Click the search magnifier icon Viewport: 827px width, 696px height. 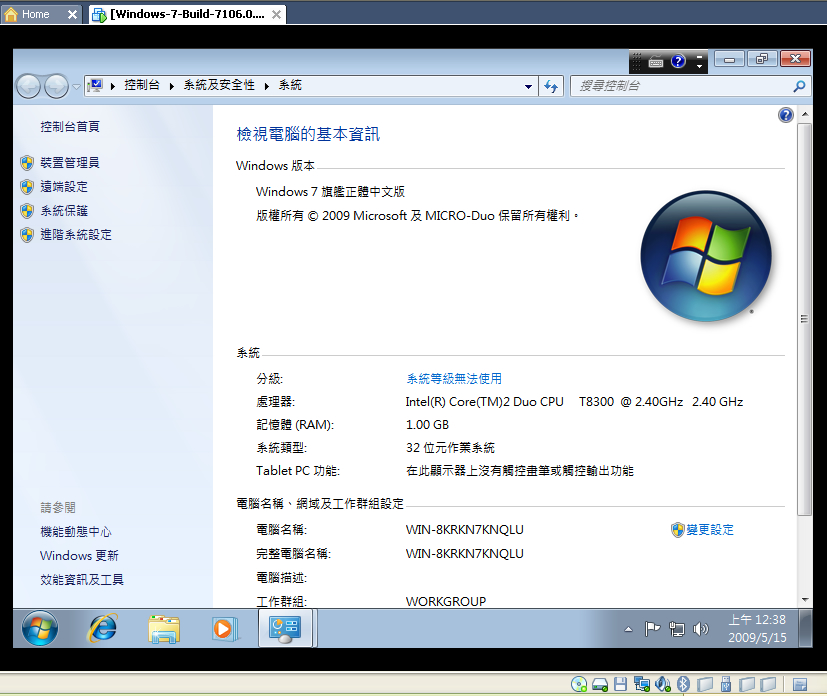point(799,86)
